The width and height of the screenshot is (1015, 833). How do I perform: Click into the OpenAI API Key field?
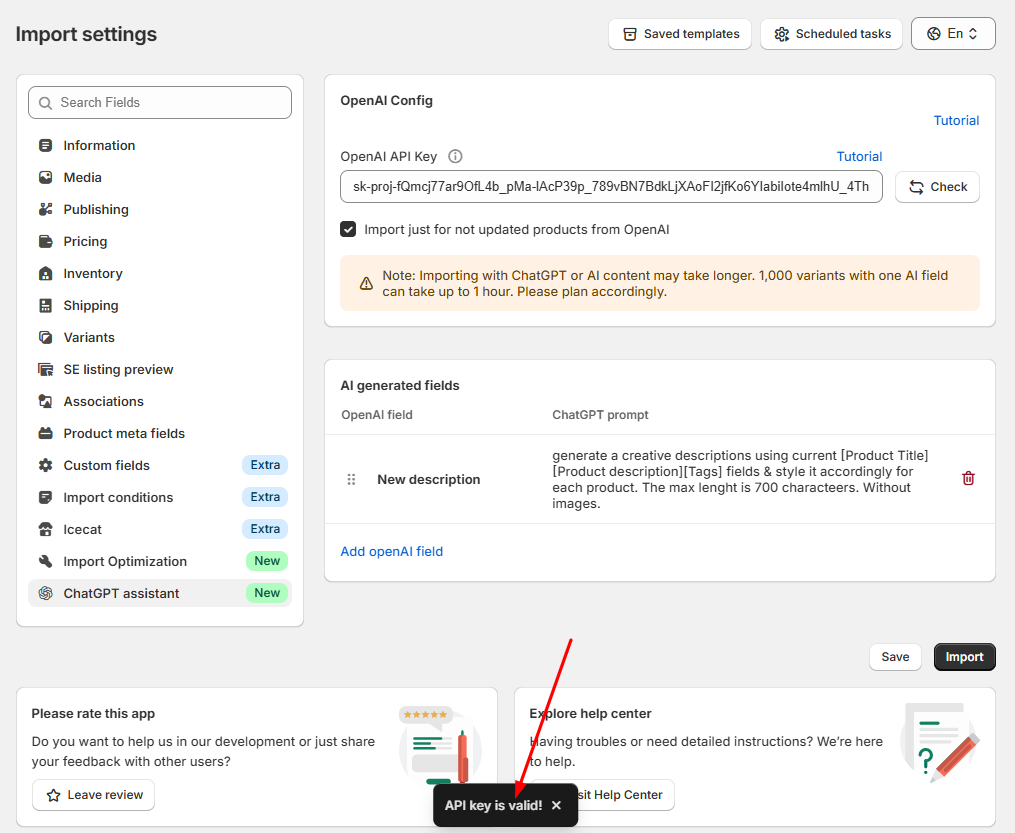coord(611,187)
